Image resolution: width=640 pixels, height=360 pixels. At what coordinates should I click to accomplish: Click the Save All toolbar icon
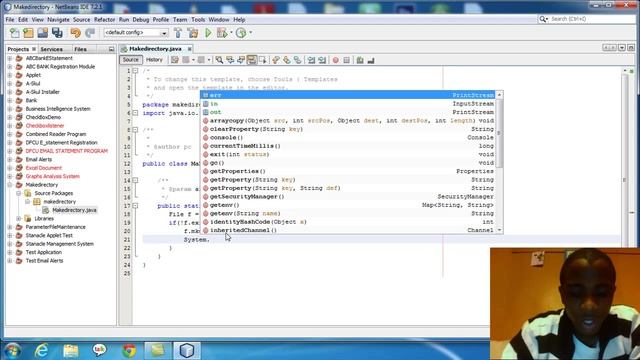tap(57, 33)
